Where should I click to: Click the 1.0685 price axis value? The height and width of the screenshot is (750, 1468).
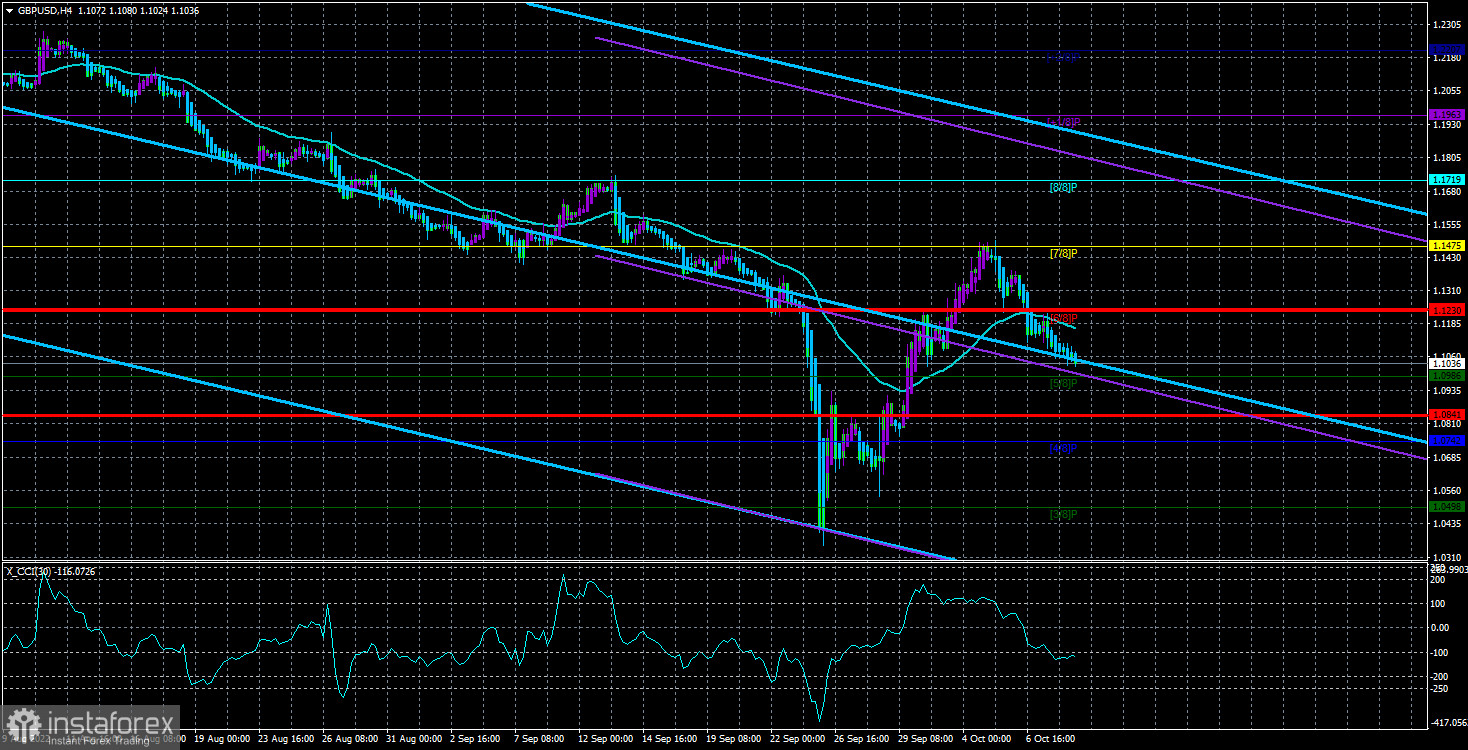pyautogui.click(x=1446, y=458)
